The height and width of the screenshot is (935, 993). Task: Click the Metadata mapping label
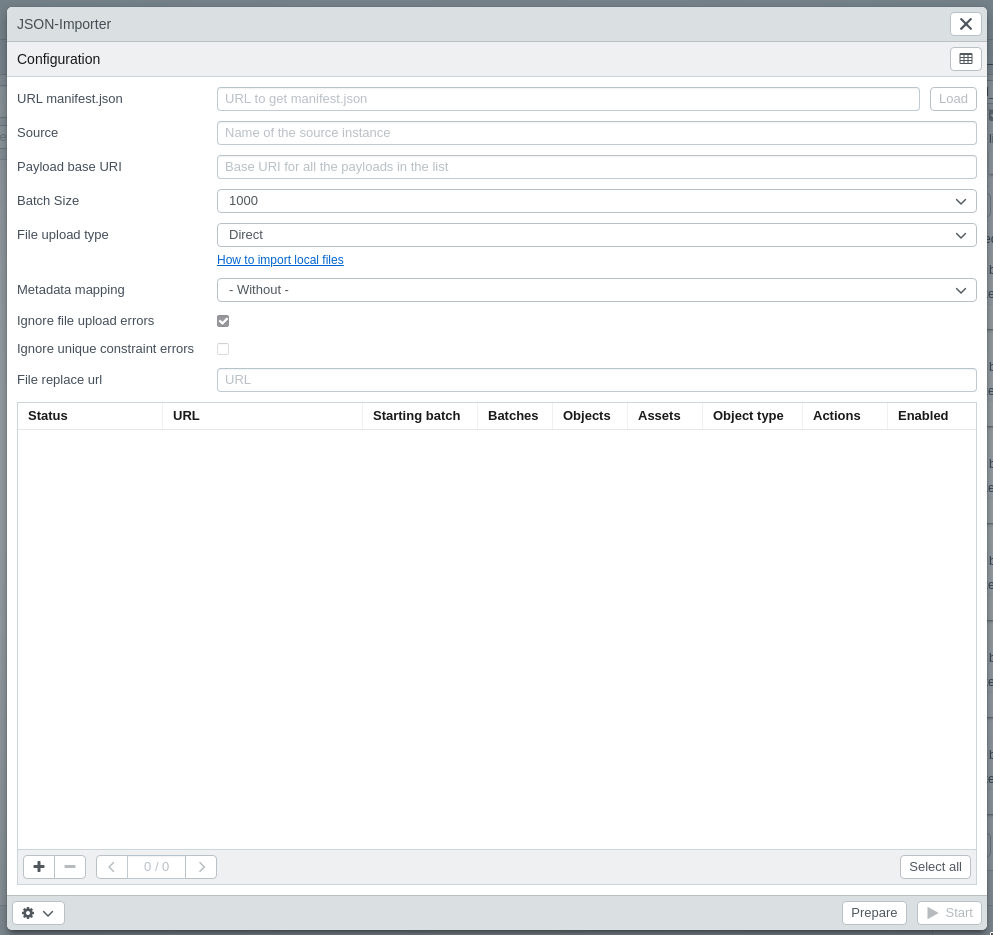pyautogui.click(x=71, y=290)
